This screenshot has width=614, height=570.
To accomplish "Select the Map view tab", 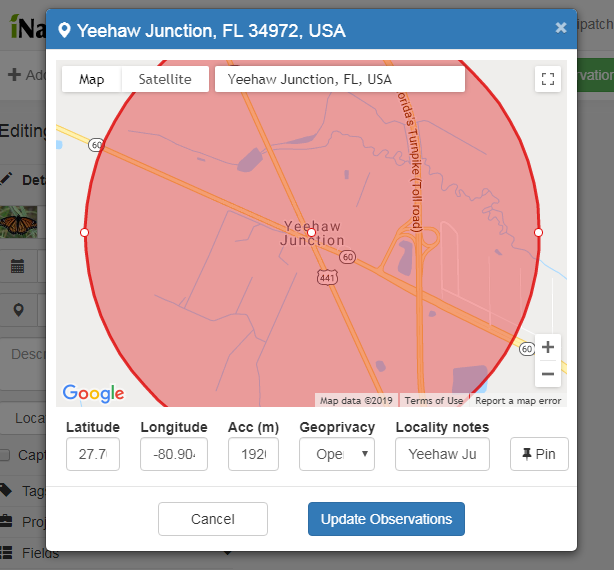I will pyautogui.click(x=91, y=79).
